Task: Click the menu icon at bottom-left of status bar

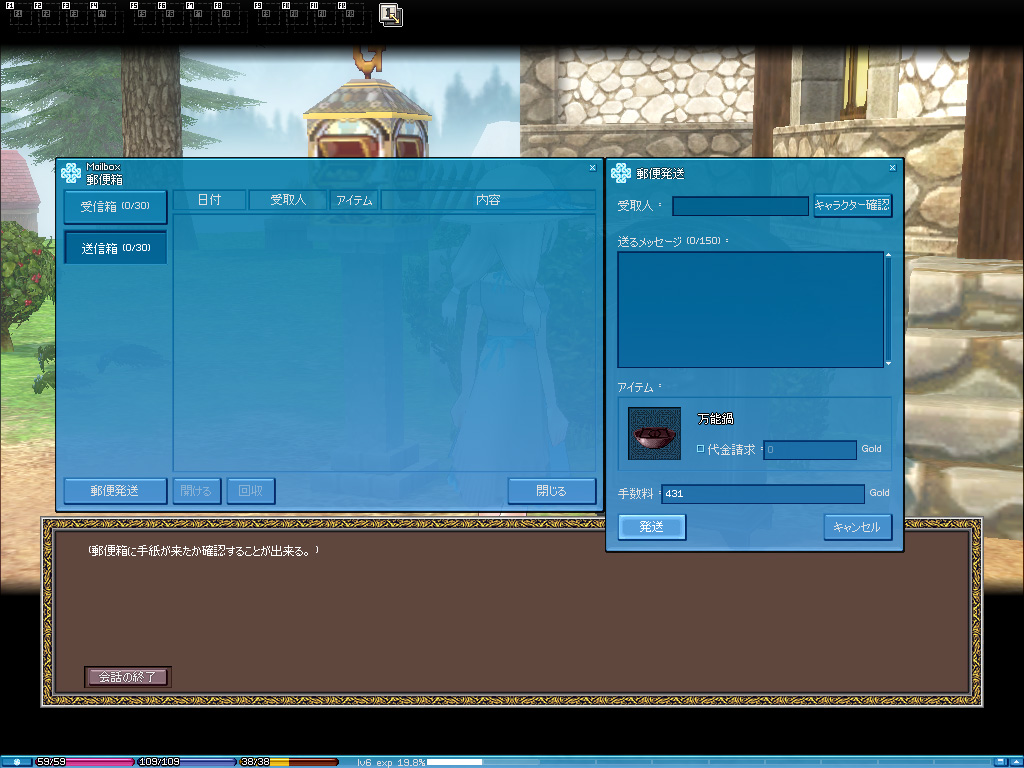Action: pyautogui.click(x=16, y=762)
